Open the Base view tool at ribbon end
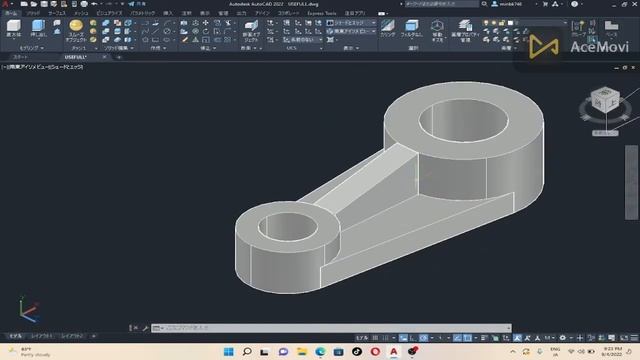640x360 pixels. point(611,29)
